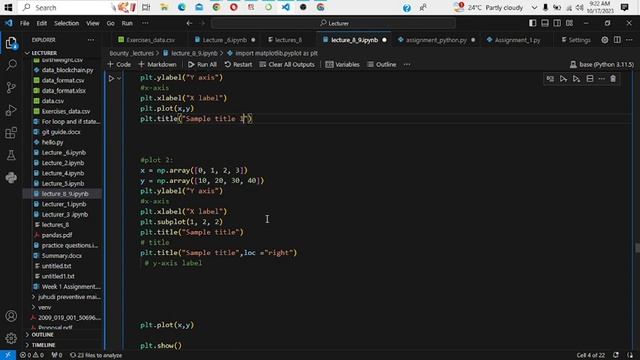Image resolution: width=640 pixels, height=360 pixels.
Task: Show errors and warnings in status bar
Action: tap(32, 355)
